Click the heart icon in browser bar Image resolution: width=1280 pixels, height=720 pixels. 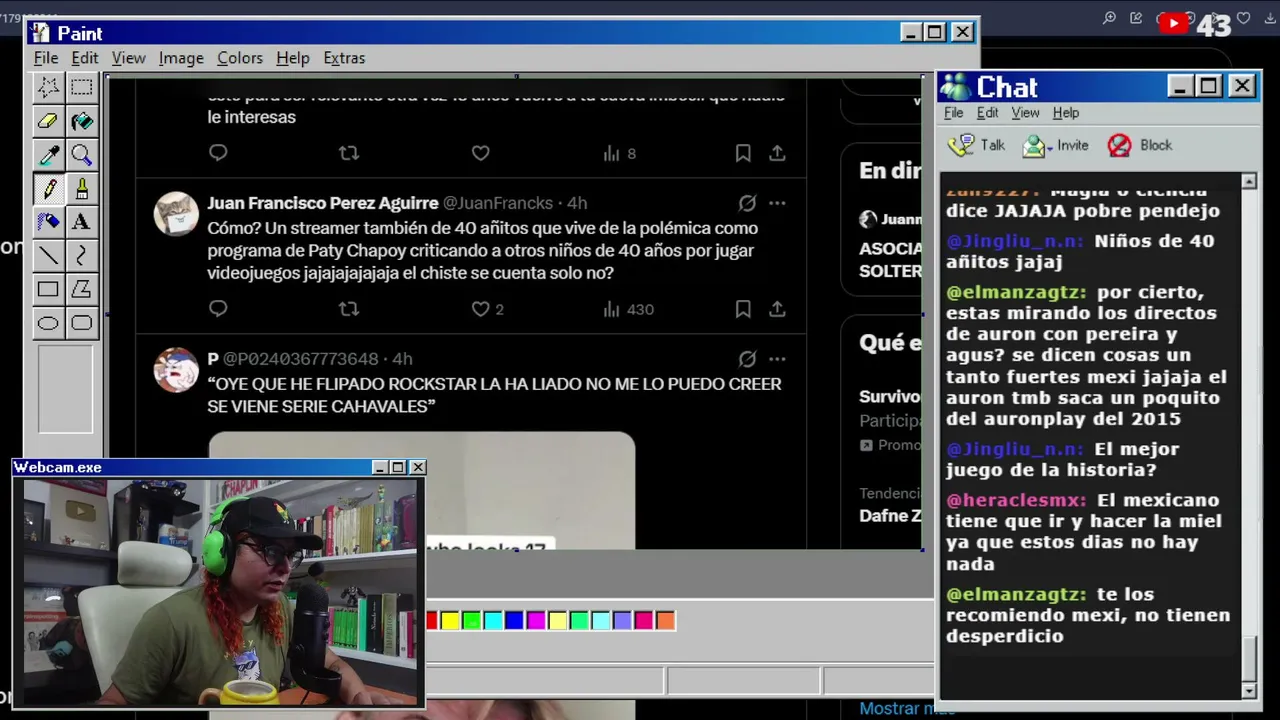1243,18
